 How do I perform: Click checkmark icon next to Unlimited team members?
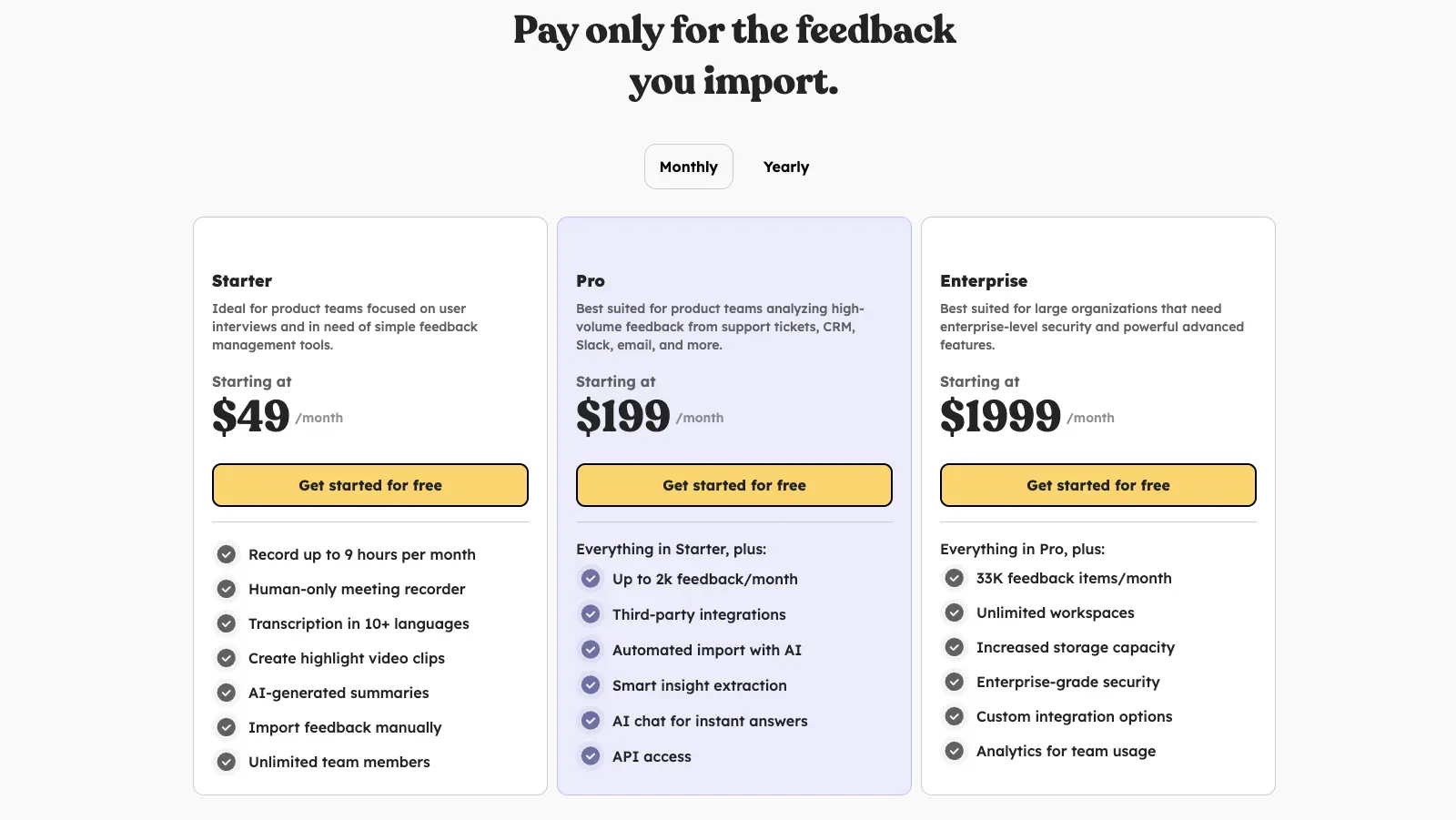point(227,762)
